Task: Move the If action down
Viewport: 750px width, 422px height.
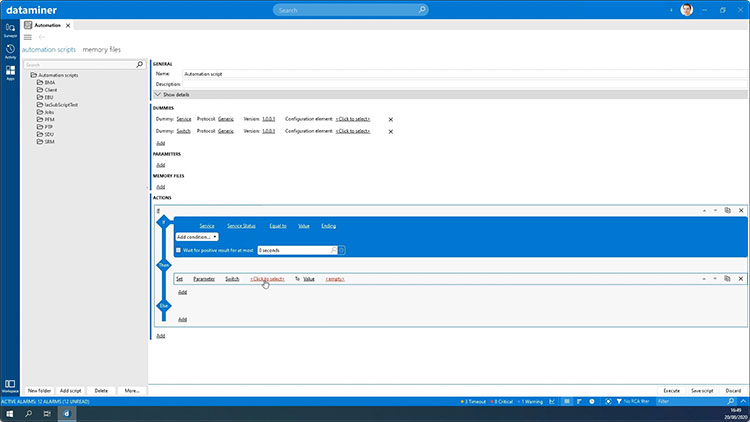Action: (x=715, y=211)
